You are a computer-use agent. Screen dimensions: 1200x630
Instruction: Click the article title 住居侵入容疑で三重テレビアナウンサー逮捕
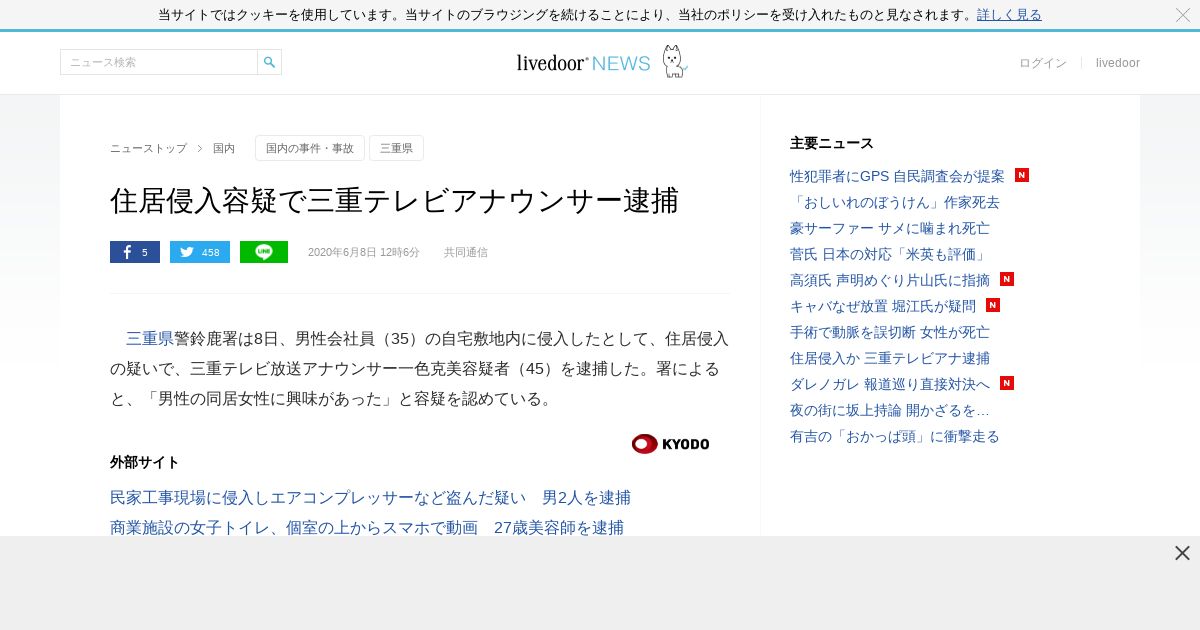coord(394,201)
